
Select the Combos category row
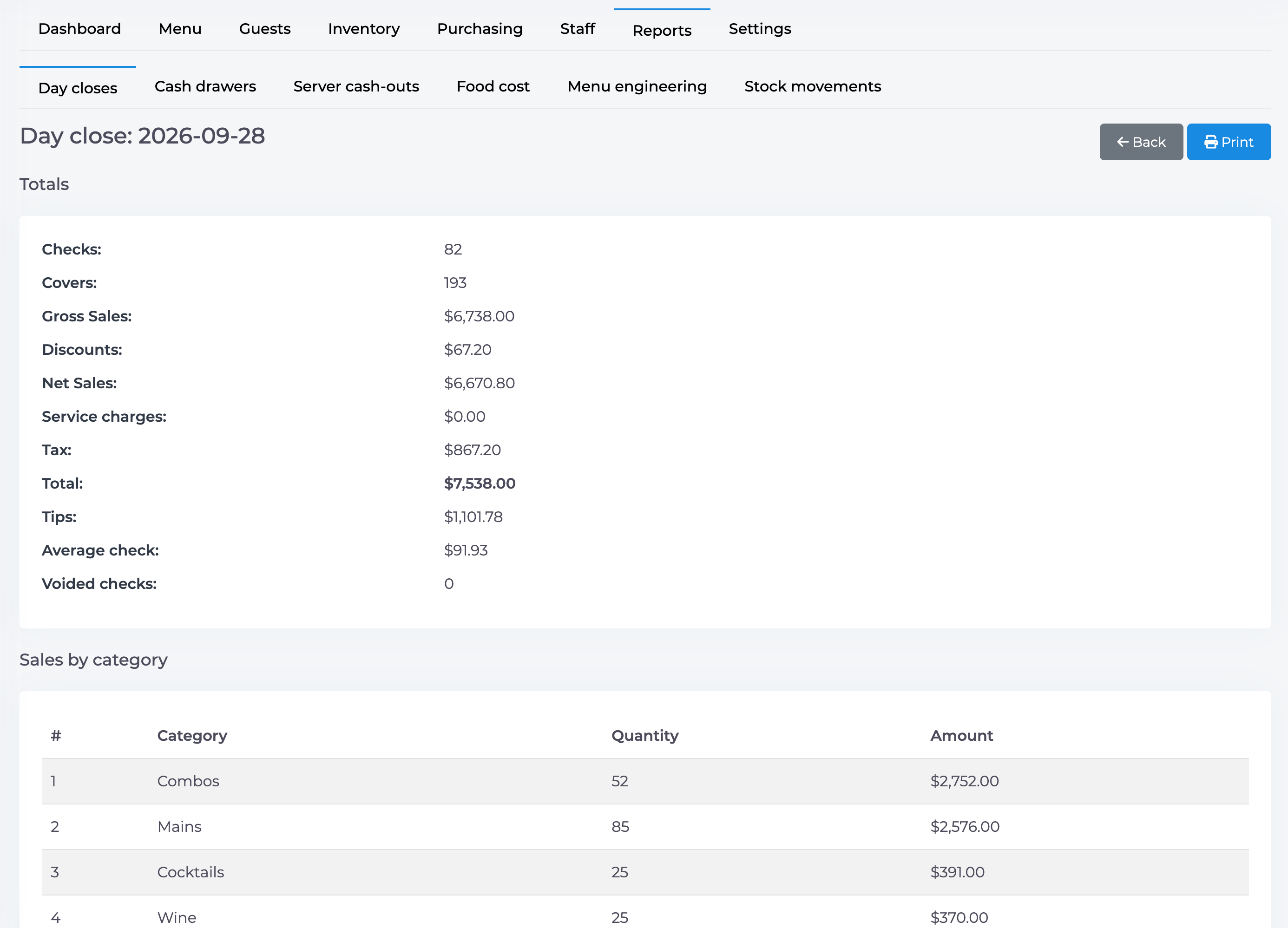[644, 781]
